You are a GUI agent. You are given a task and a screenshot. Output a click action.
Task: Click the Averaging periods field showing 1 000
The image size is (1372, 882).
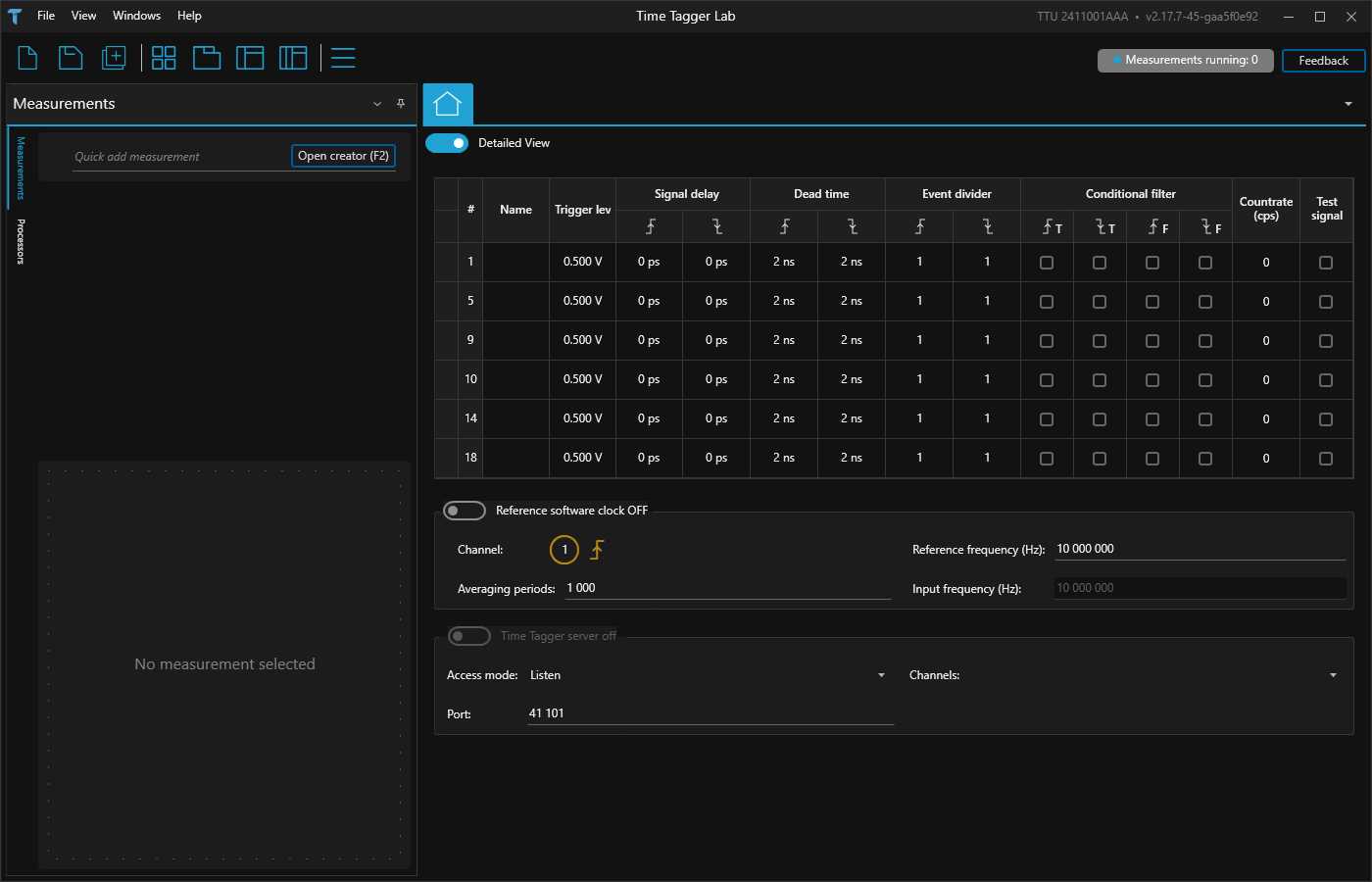[x=728, y=588]
